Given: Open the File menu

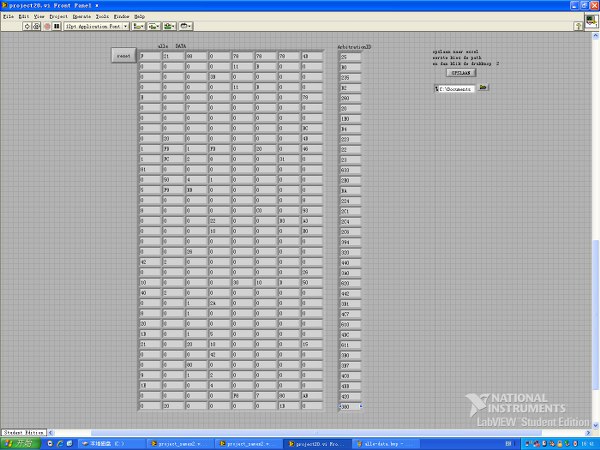Looking at the screenshot, I should click(x=8, y=17).
